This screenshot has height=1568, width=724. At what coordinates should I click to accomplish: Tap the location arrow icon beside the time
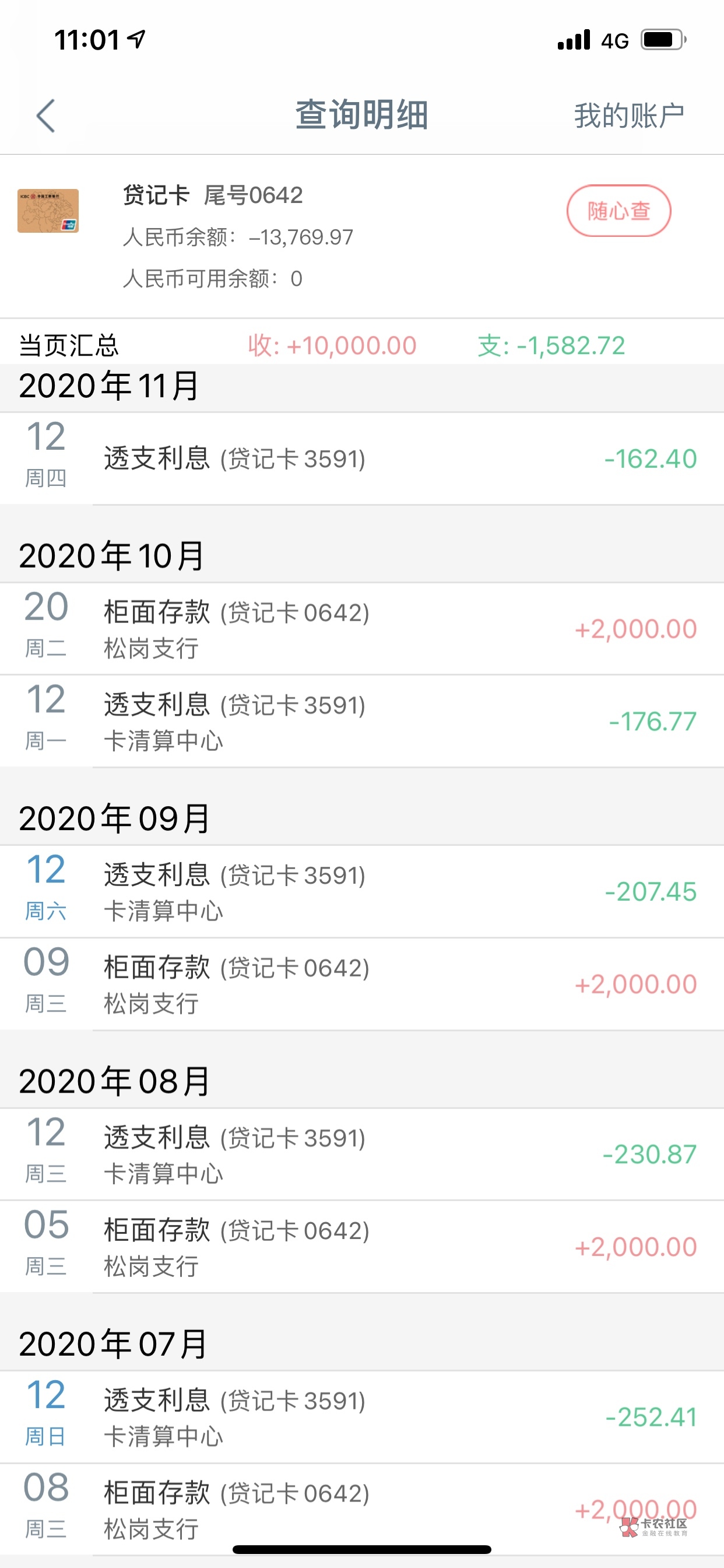tap(136, 39)
